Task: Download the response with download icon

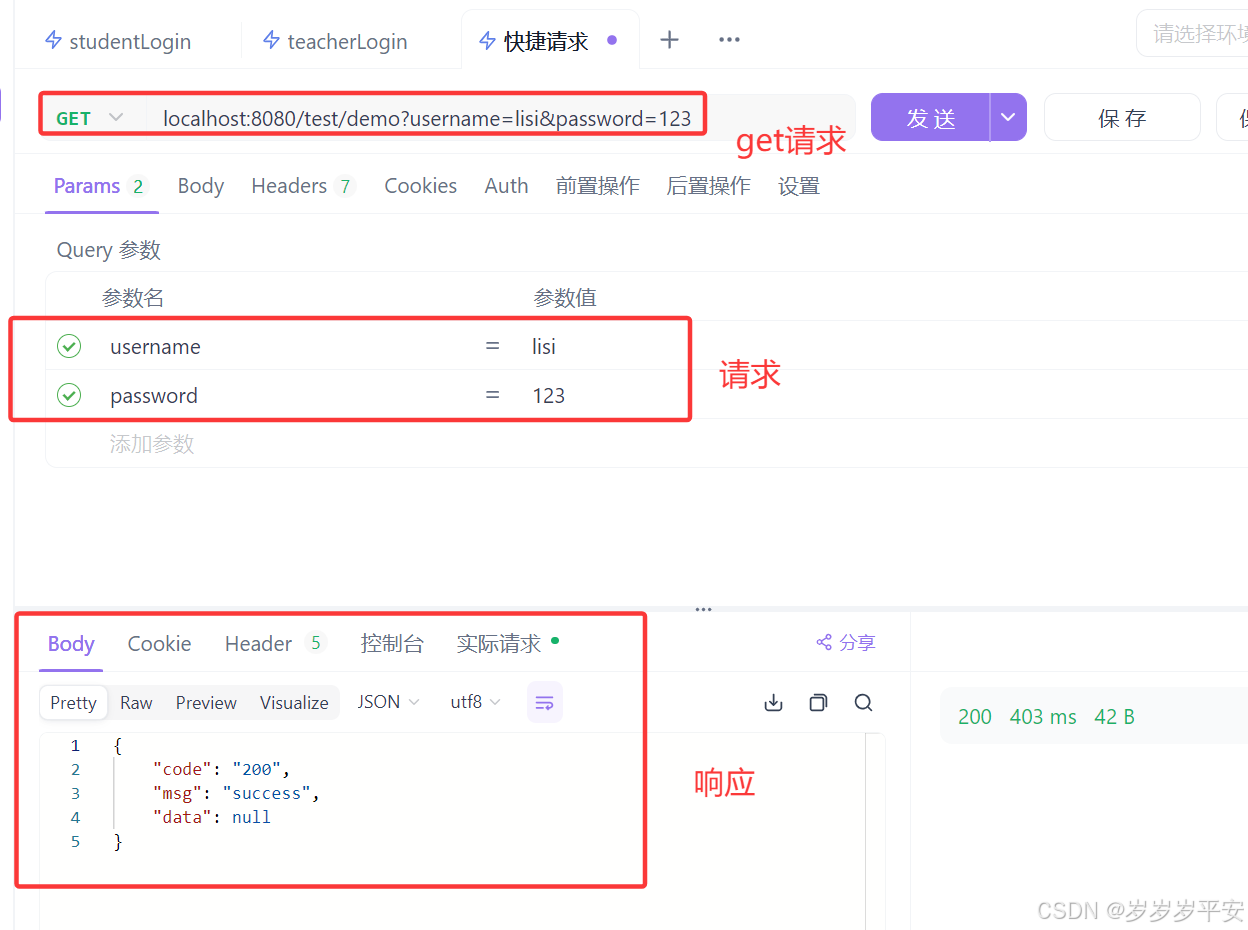Action: 773,703
